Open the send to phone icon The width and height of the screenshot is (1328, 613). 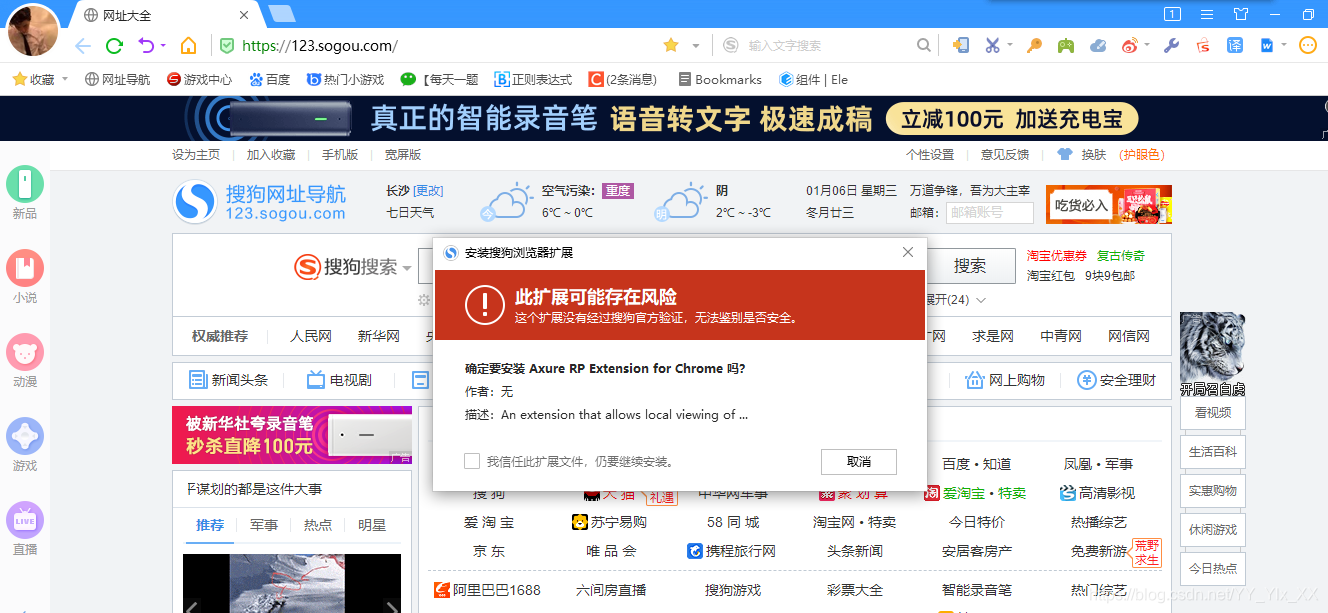(961, 45)
